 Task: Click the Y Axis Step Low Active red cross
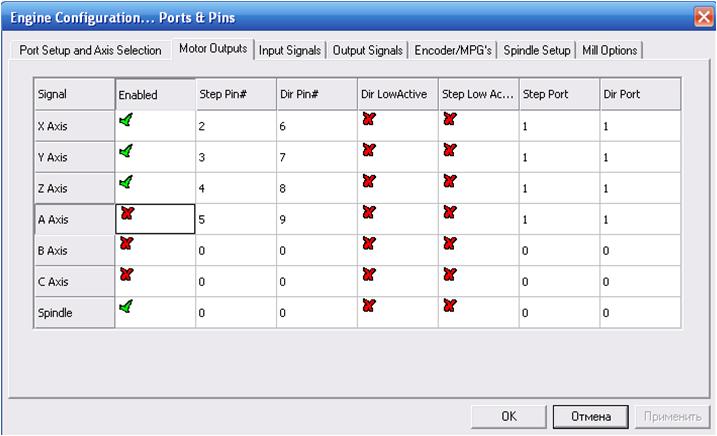click(x=449, y=151)
